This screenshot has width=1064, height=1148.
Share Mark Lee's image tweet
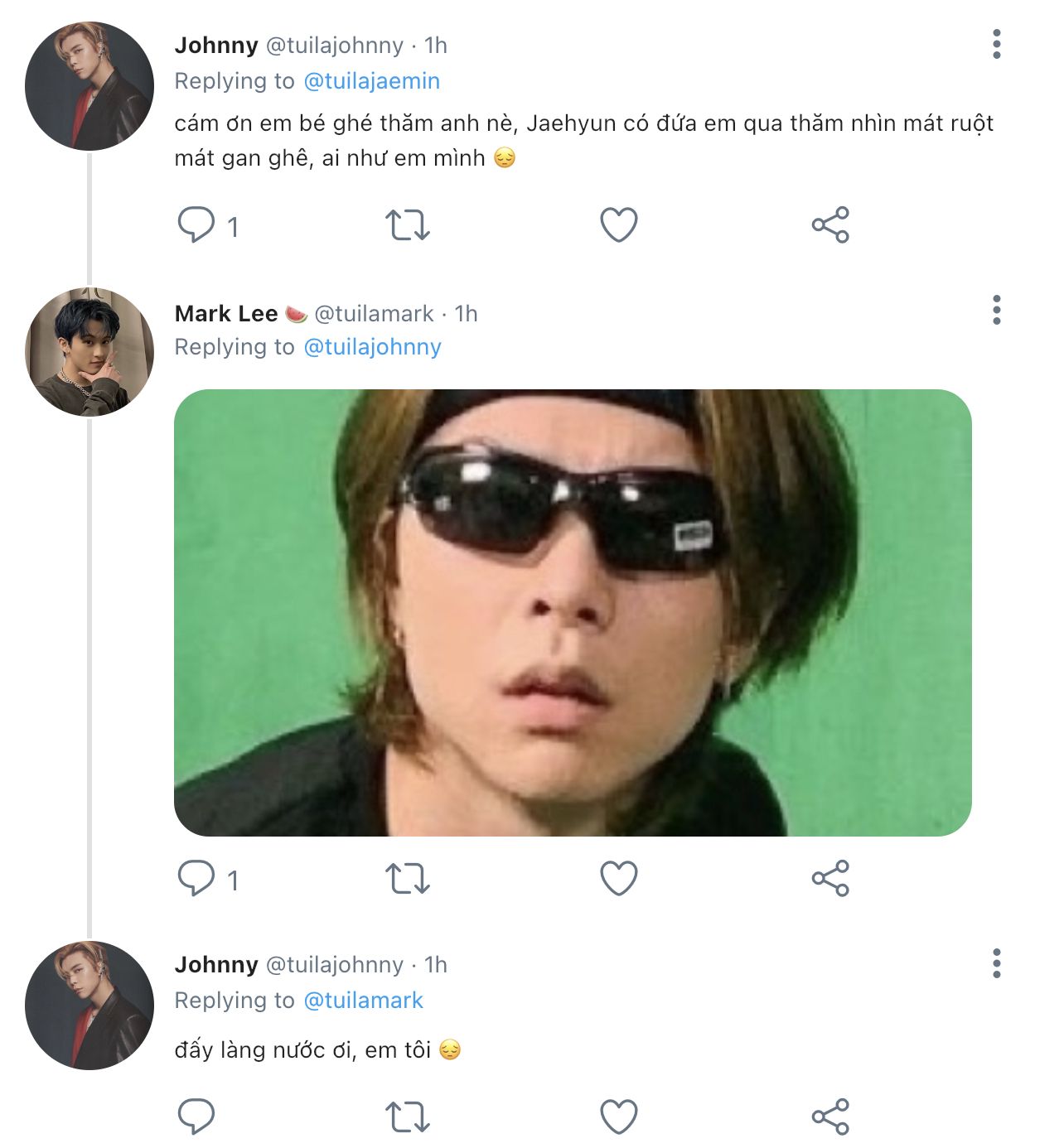click(830, 878)
